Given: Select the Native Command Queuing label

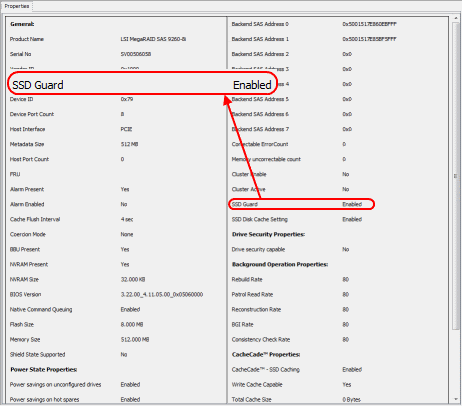Looking at the screenshot, I should [41, 309].
